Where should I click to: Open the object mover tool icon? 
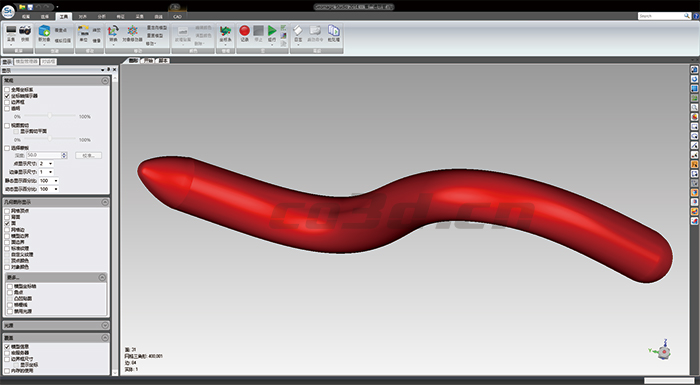[x=133, y=30]
